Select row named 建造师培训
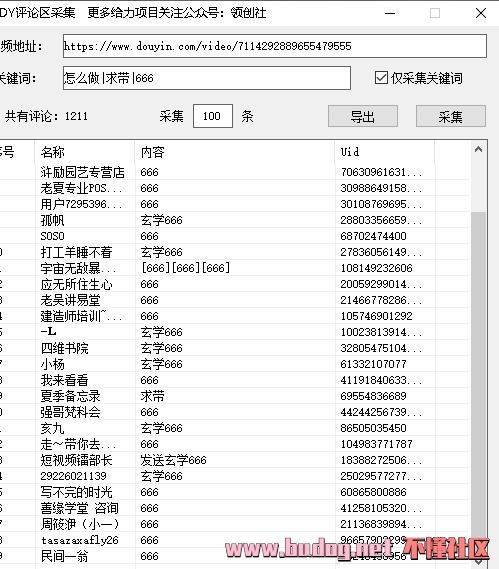The width and height of the screenshot is (499, 569). [234, 316]
